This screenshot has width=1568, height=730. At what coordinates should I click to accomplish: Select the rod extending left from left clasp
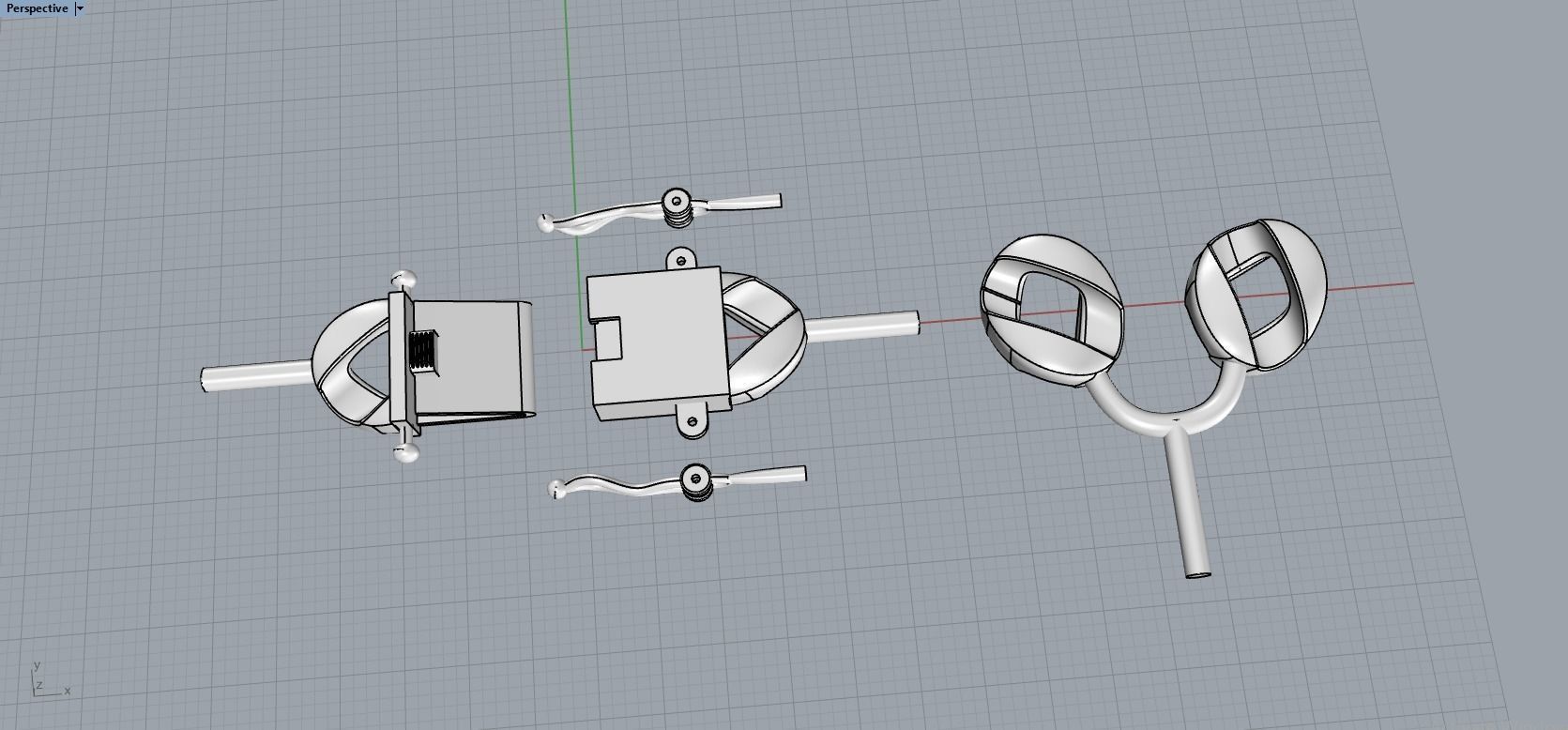257,374
